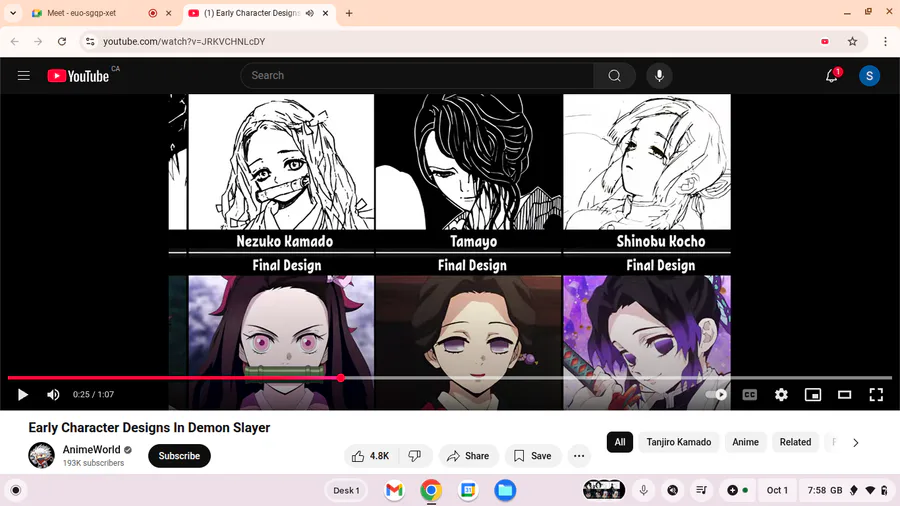
Task: Open more actions ellipsis menu
Action: [579, 456]
